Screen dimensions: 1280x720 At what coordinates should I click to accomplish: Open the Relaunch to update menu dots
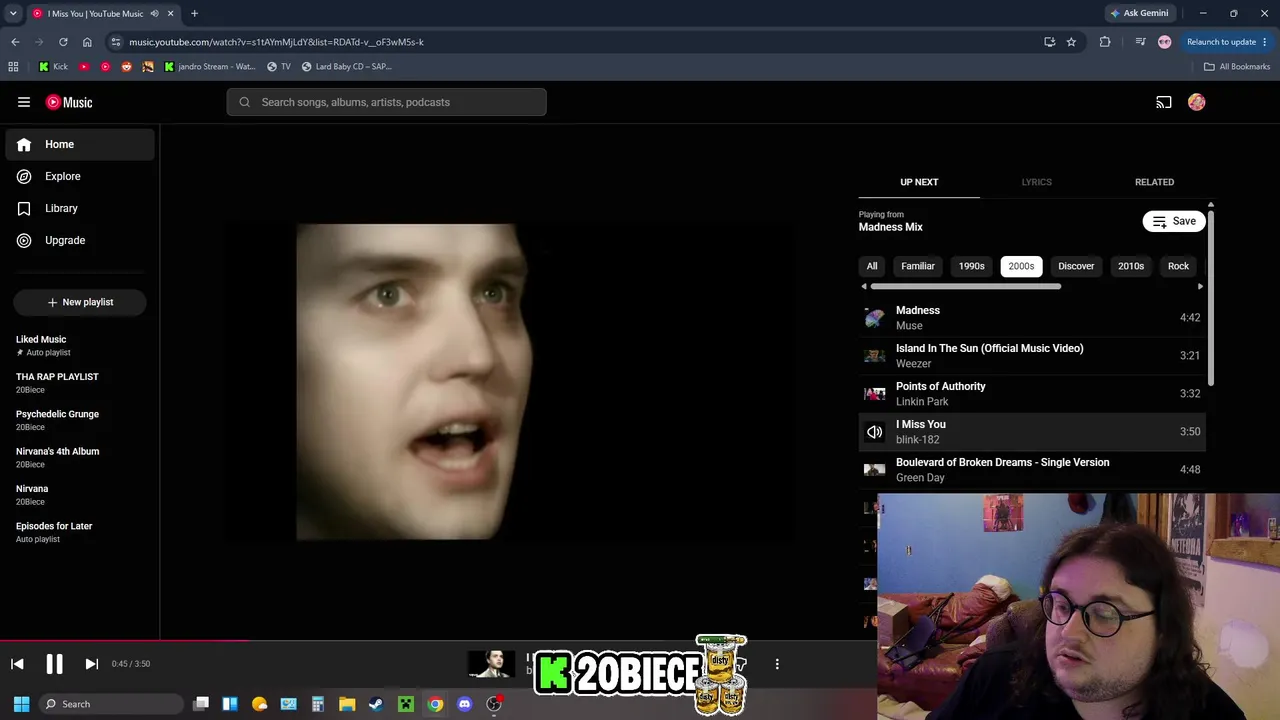[x=1265, y=42]
